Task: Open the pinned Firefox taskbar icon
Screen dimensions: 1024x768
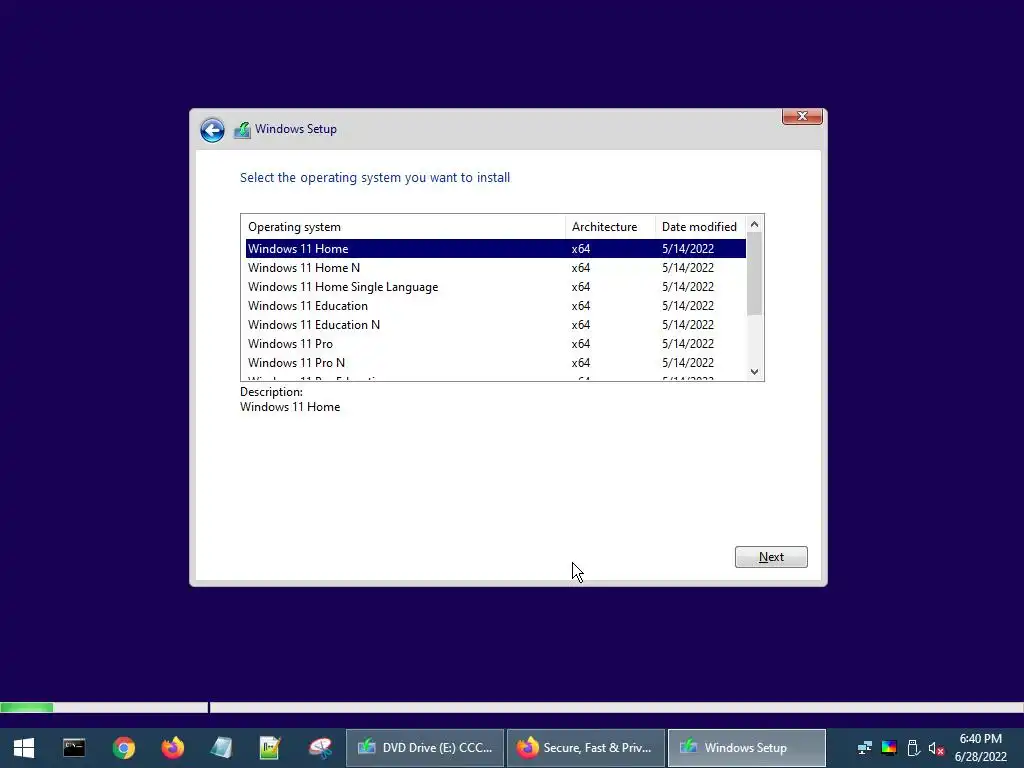Action: point(173,748)
